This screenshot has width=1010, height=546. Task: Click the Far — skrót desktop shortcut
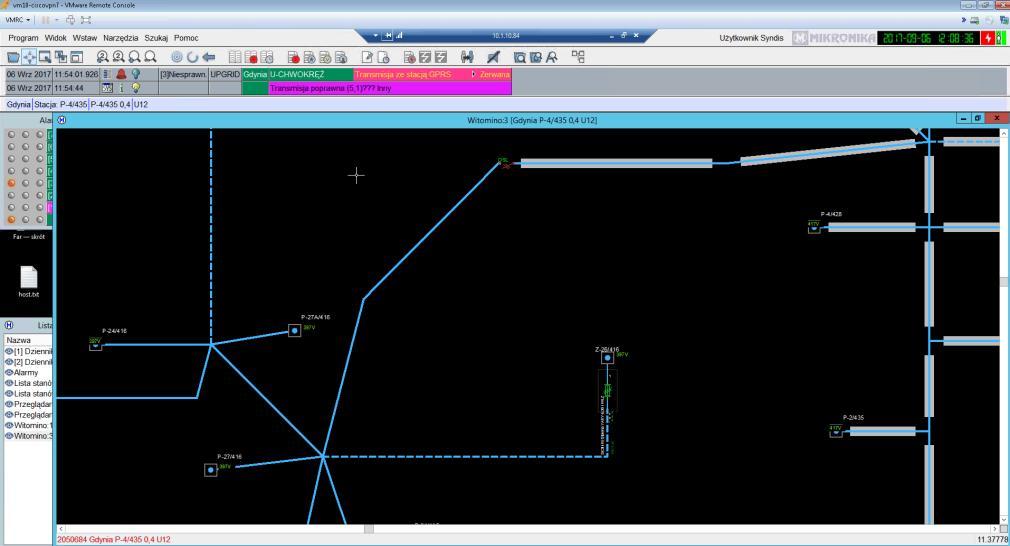(28, 236)
